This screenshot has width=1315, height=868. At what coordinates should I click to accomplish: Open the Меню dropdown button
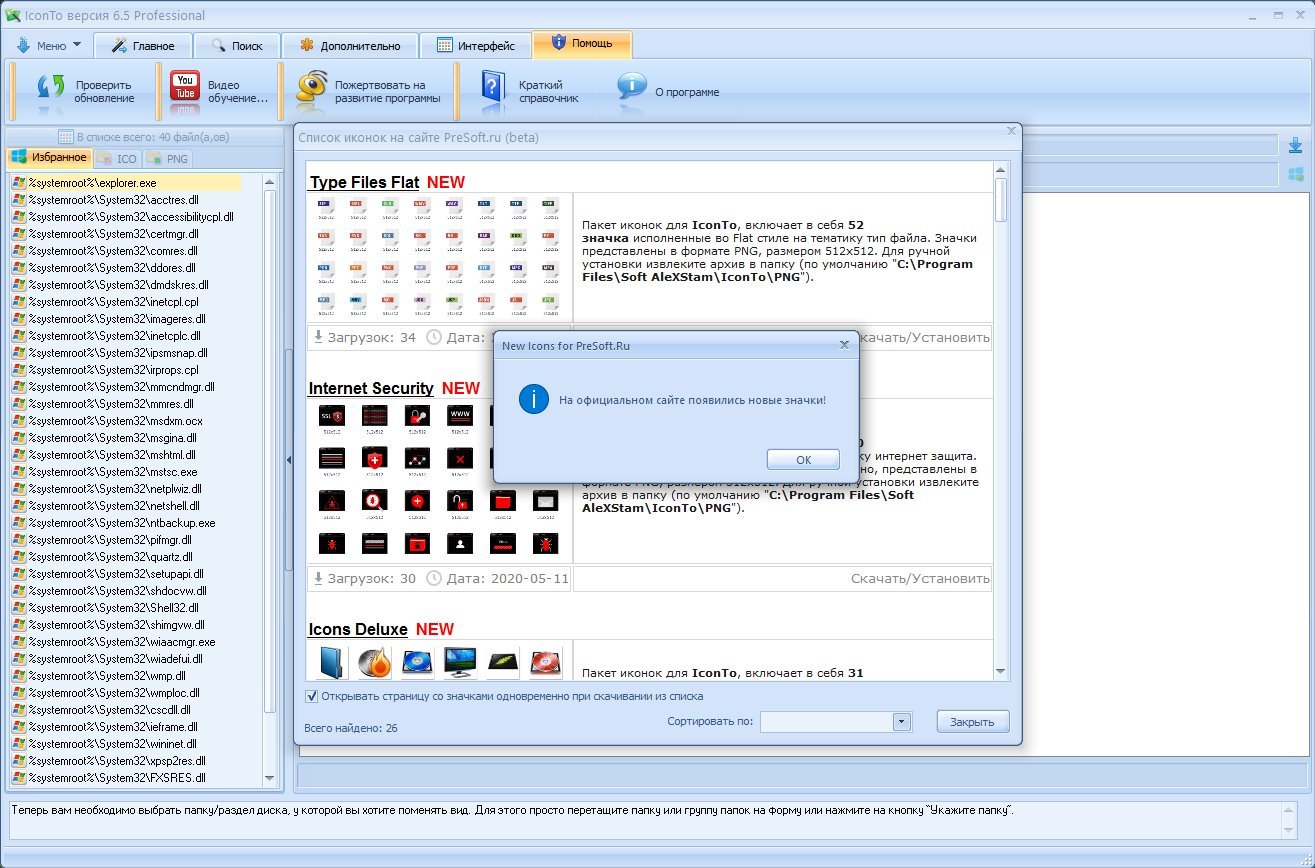pos(49,45)
